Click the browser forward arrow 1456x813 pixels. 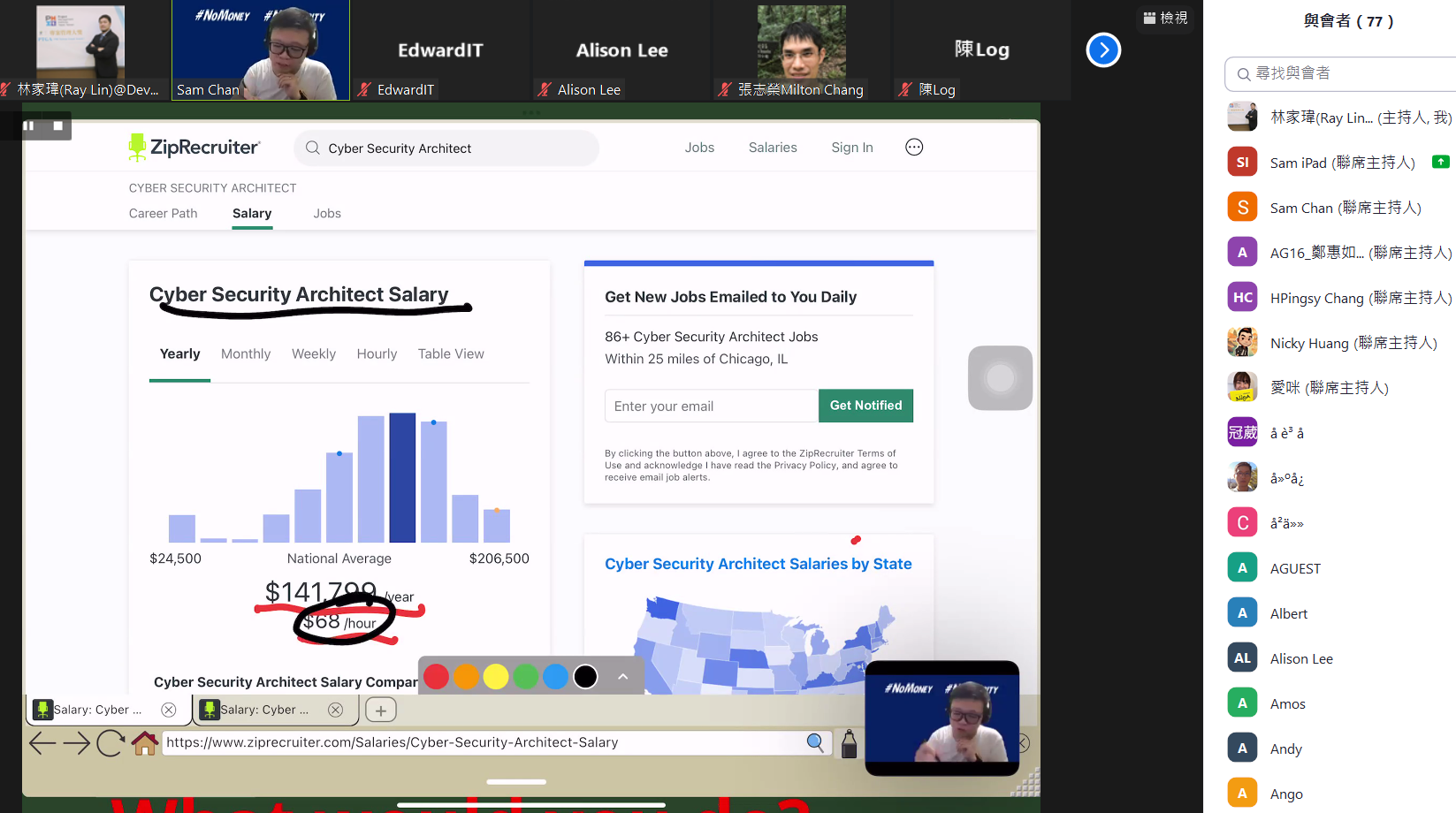tap(77, 743)
